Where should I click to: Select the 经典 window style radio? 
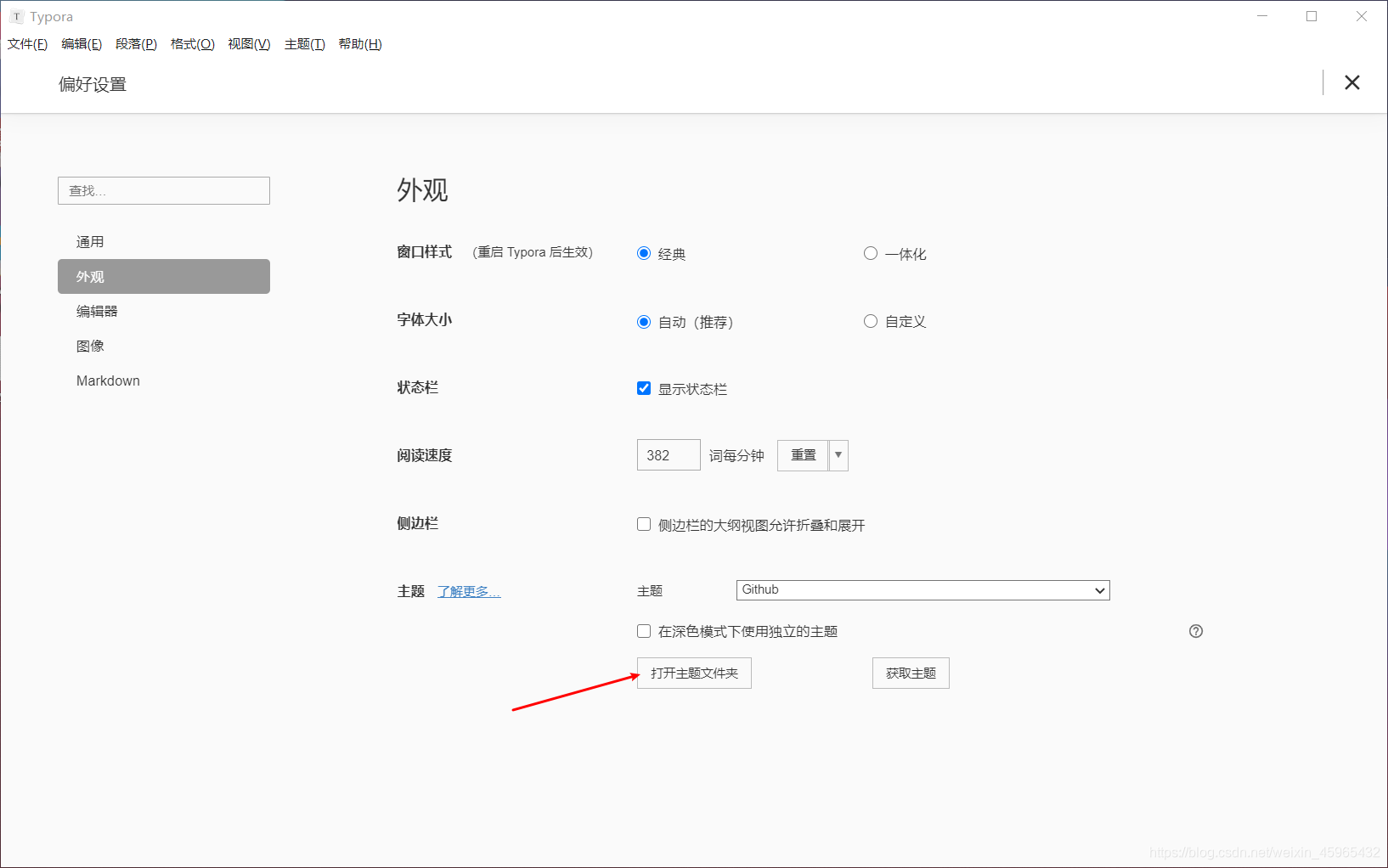click(644, 253)
